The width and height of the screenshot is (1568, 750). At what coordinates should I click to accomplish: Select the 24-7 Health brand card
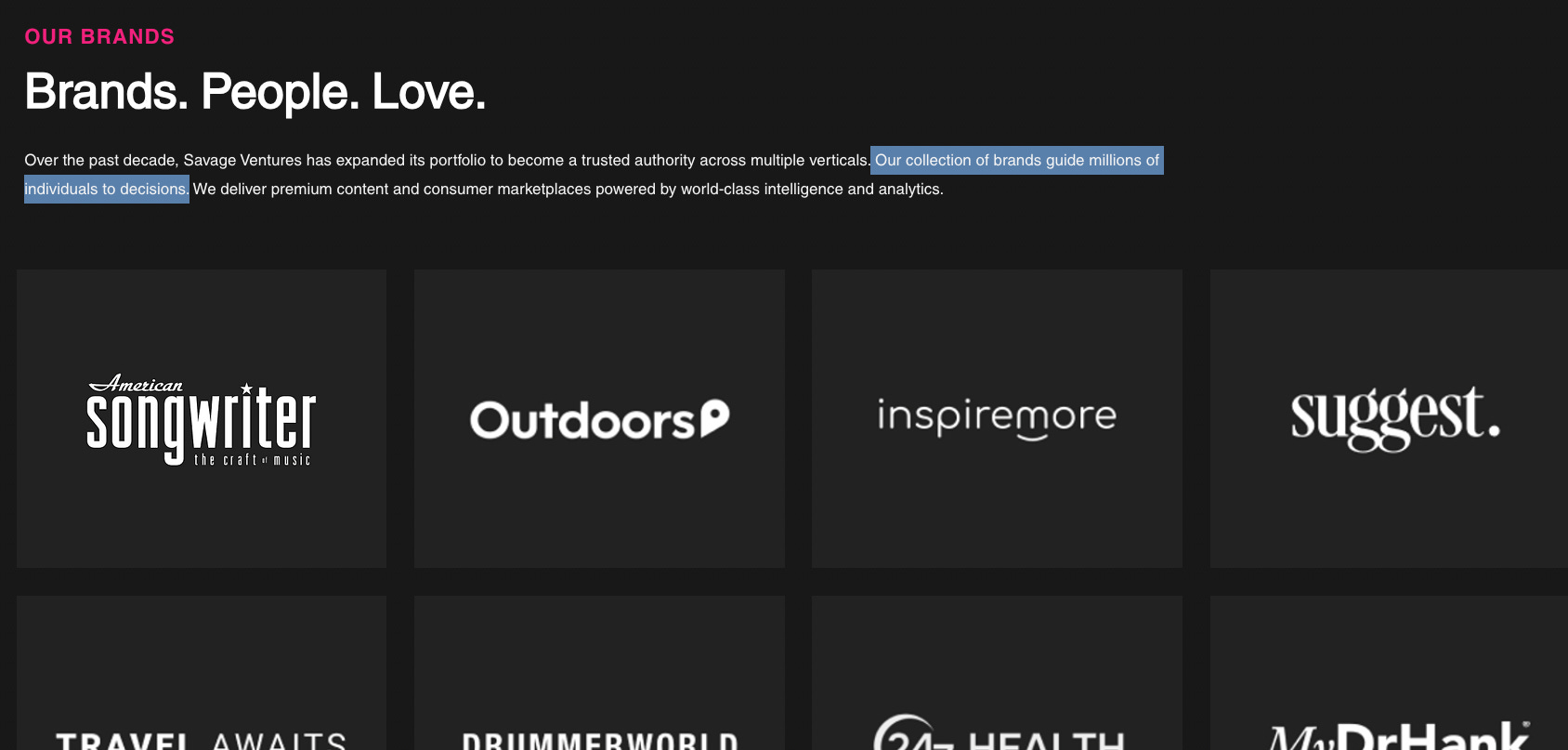(997, 673)
